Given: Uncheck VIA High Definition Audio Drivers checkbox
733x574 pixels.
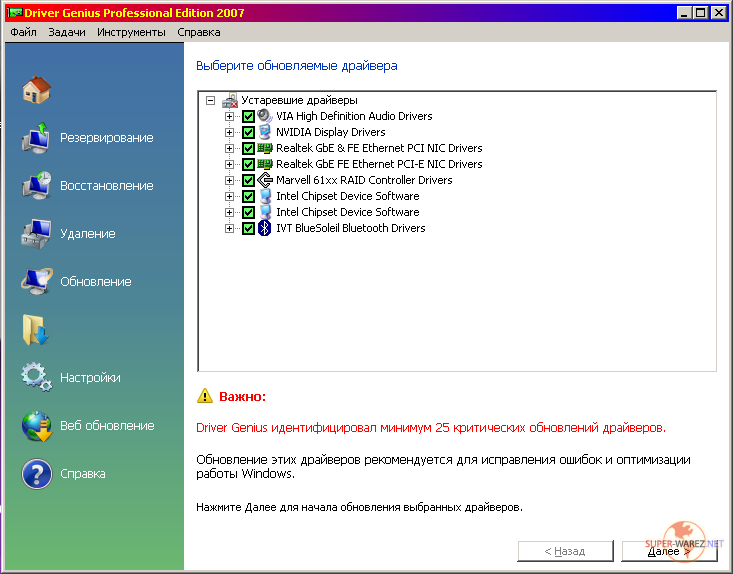Looking at the screenshot, I should pos(249,116).
